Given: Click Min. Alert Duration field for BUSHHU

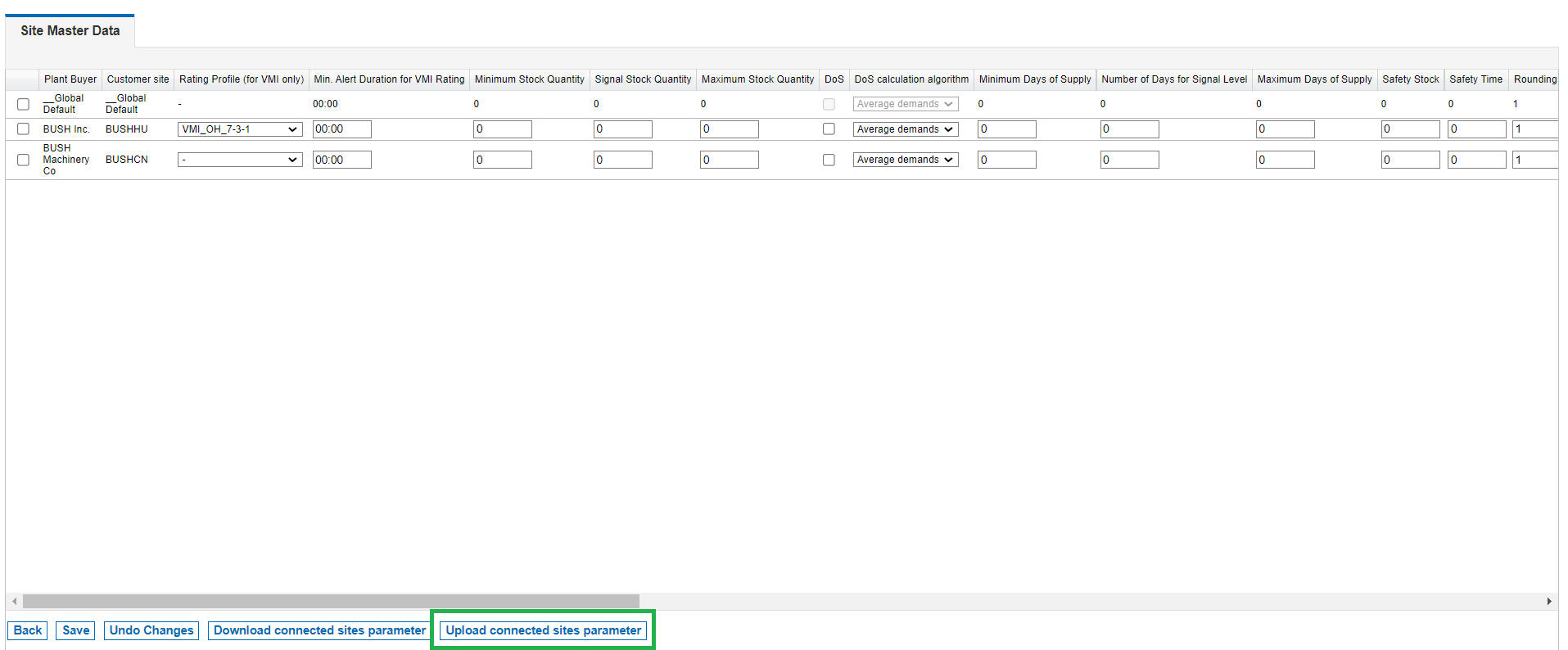Looking at the screenshot, I should 342,129.
